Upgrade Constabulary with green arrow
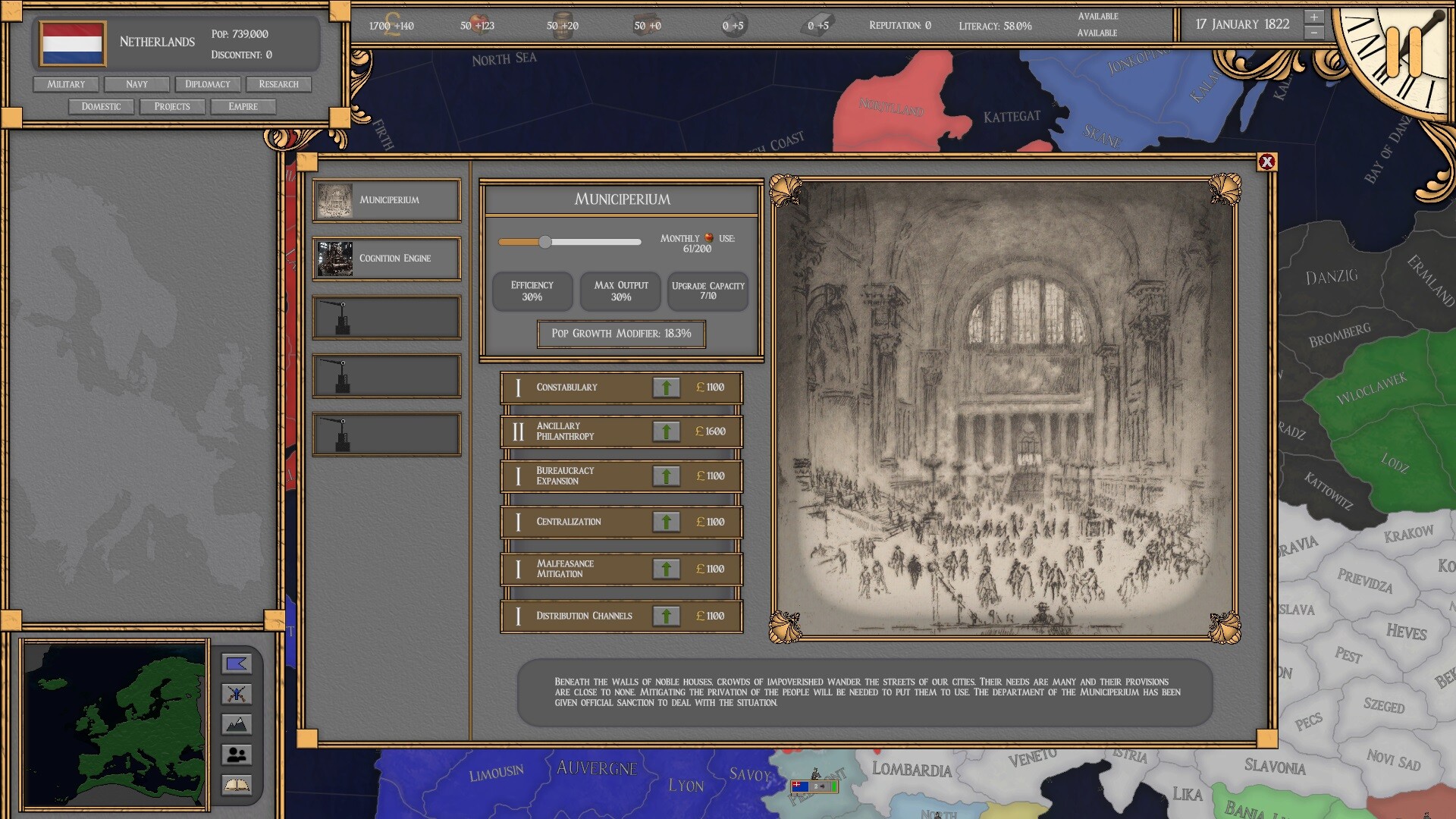 (x=666, y=388)
